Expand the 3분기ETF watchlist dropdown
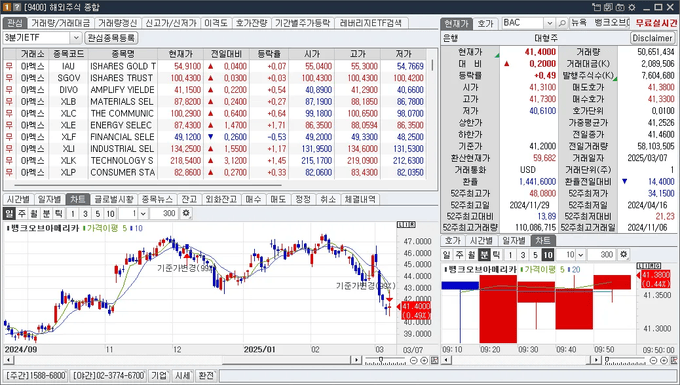Screen dimensions: 680x385 [x=75, y=38]
